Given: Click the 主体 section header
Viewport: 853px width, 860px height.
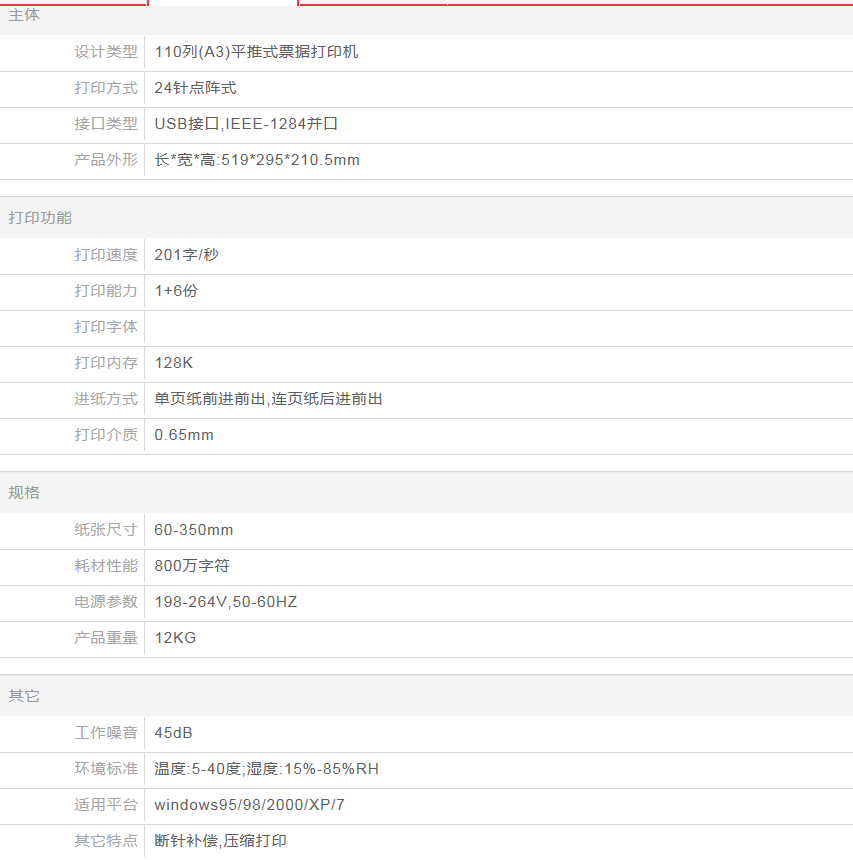Looking at the screenshot, I should (25, 16).
